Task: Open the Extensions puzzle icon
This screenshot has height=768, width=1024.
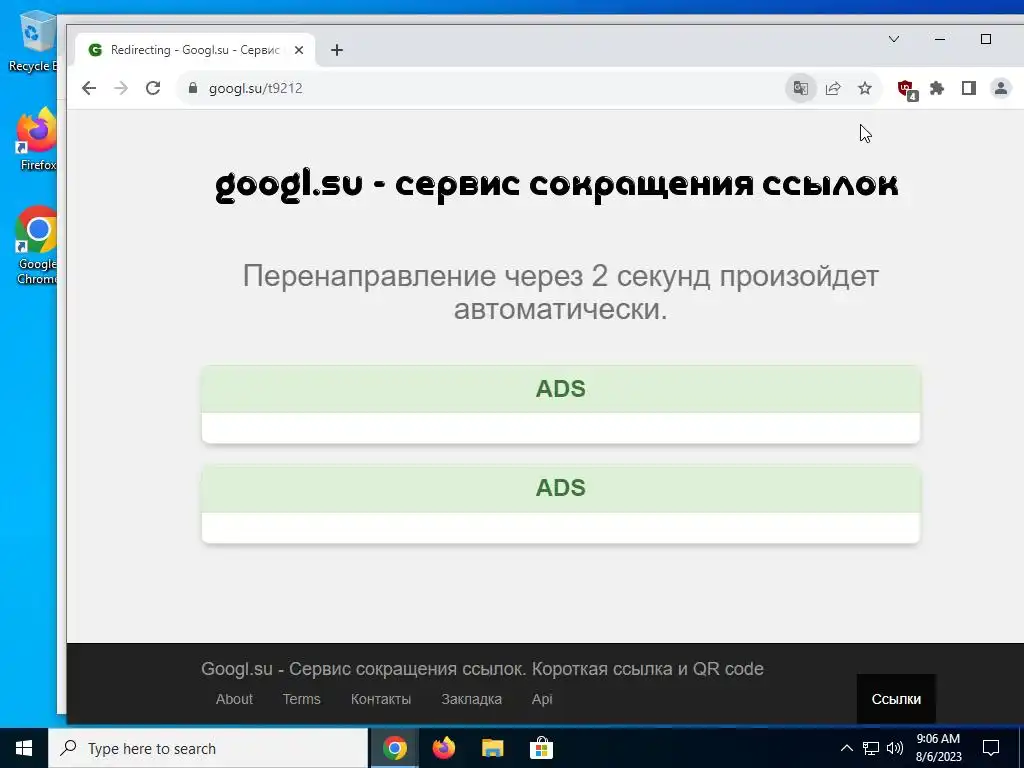Action: point(937,88)
